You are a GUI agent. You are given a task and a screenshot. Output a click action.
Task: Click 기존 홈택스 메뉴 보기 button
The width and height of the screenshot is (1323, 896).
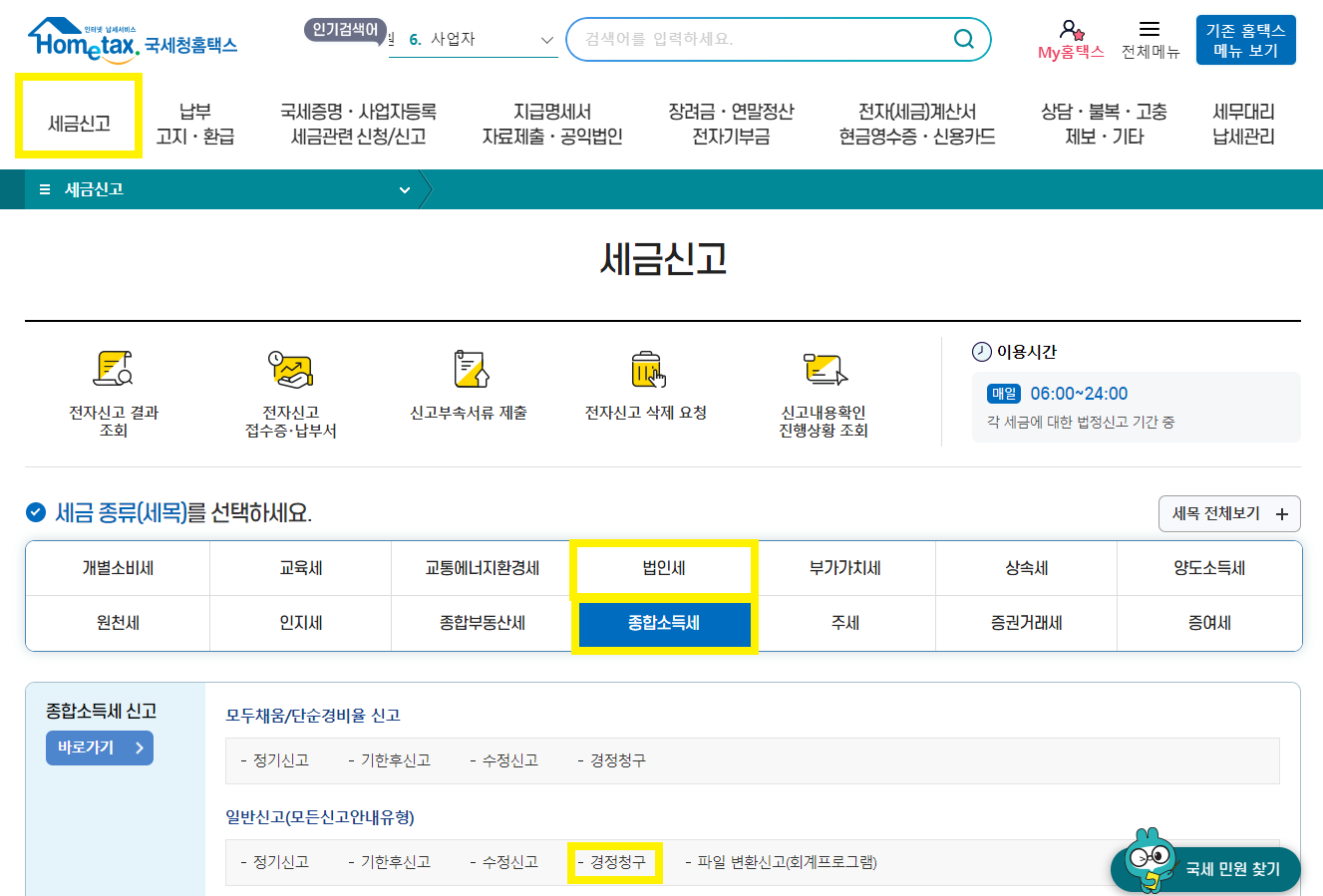coord(1246,40)
